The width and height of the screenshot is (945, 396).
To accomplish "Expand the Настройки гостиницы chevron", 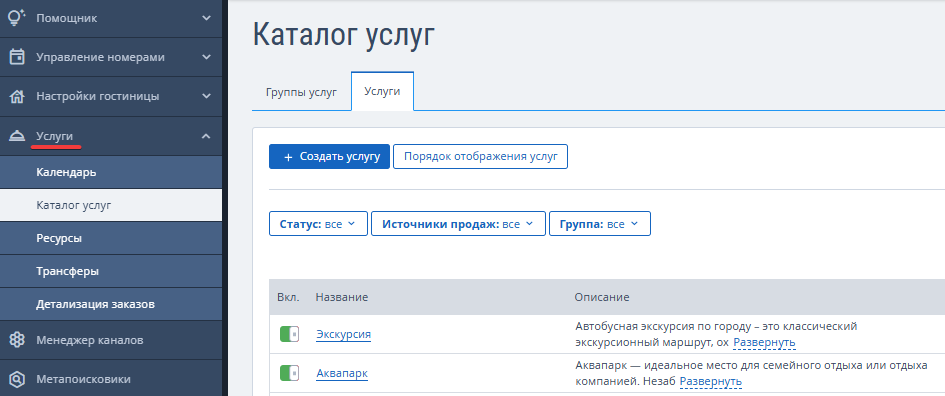I will pos(206,96).
